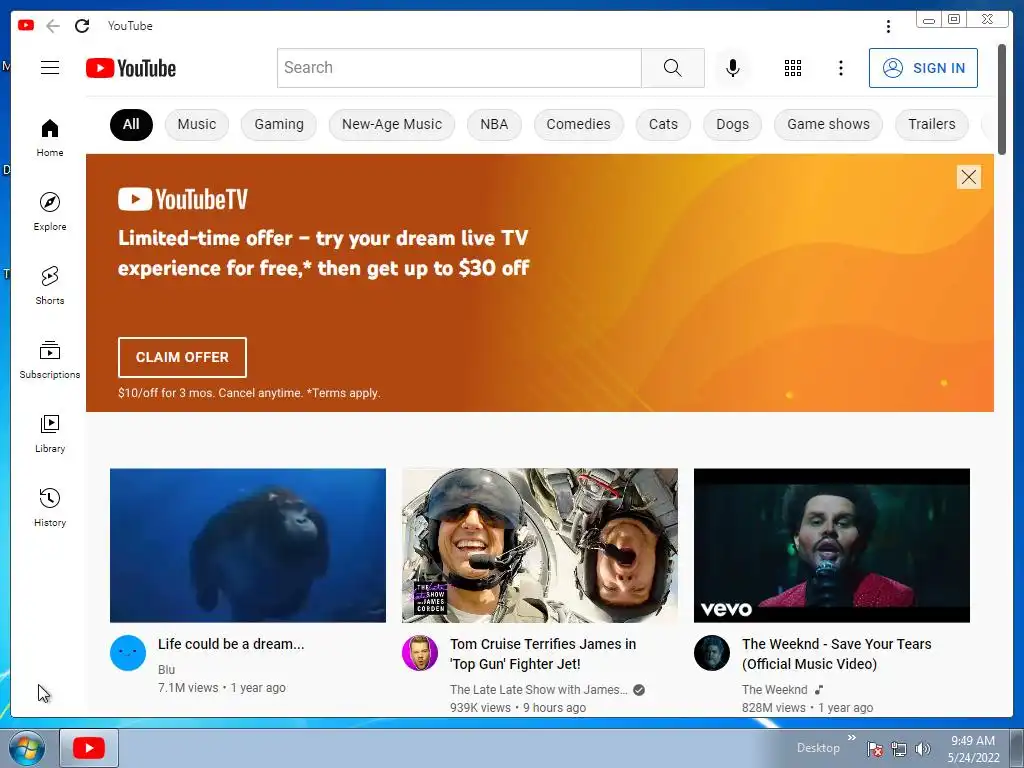Click the YouTubeTV logo in banner

click(x=183, y=199)
